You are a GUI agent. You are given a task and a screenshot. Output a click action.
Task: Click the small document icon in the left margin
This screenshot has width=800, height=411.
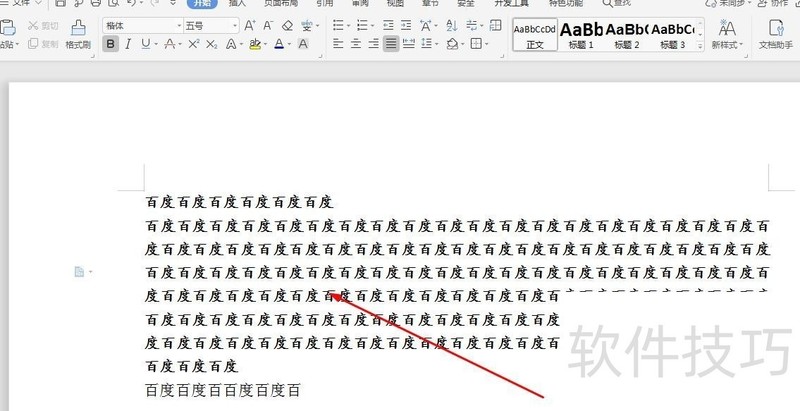[x=79, y=272]
